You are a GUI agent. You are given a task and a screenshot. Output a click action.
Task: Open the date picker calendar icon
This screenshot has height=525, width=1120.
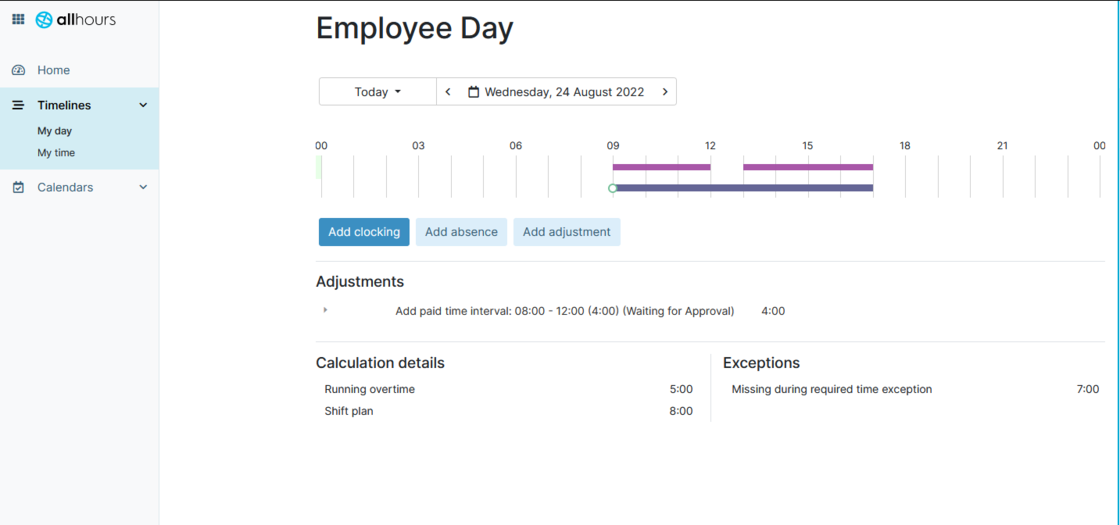(474, 92)
